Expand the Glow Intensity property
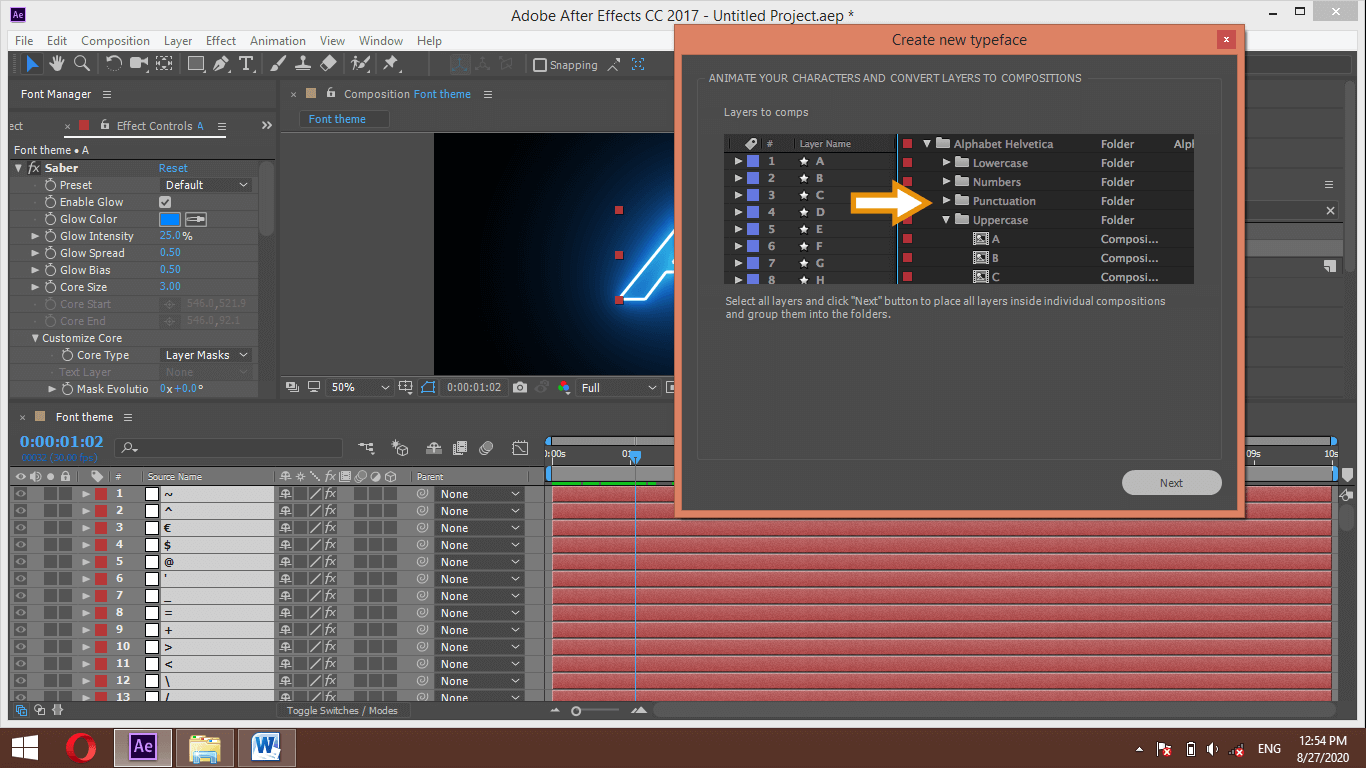This screenshot has width=1366, height=768. (x=36, y=236)
